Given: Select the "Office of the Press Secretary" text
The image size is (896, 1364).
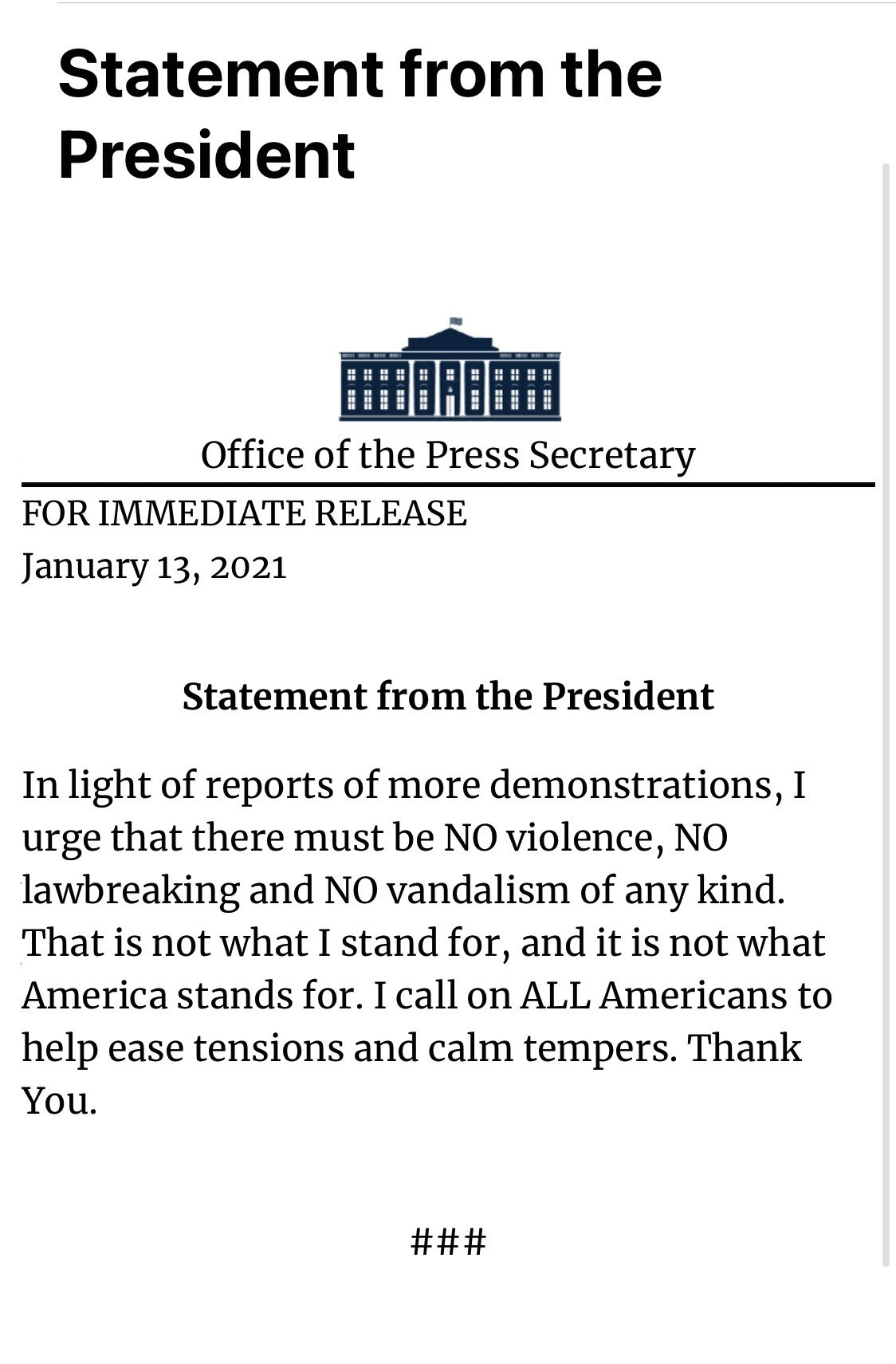Looking at the screenshot, I should pos(448,455).
